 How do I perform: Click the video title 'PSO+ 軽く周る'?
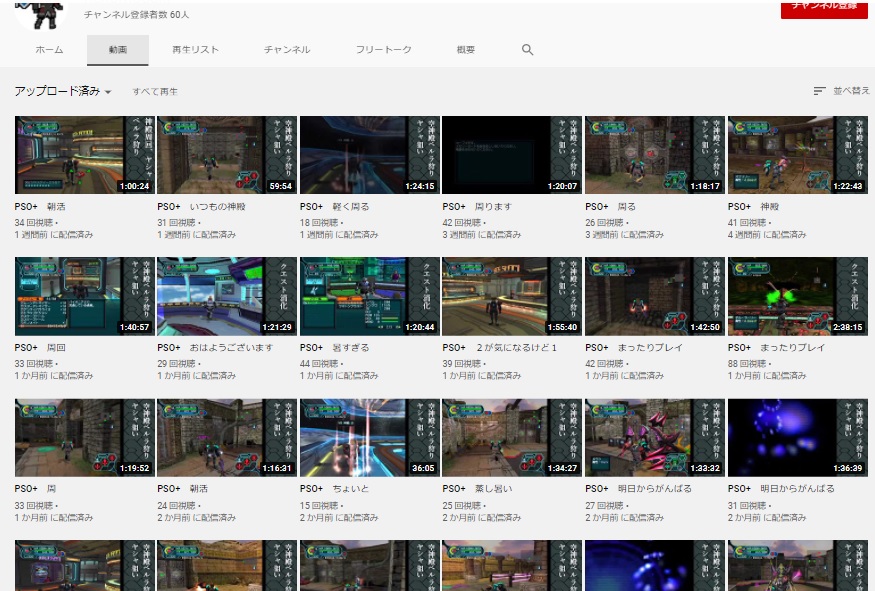click(334, 206)
